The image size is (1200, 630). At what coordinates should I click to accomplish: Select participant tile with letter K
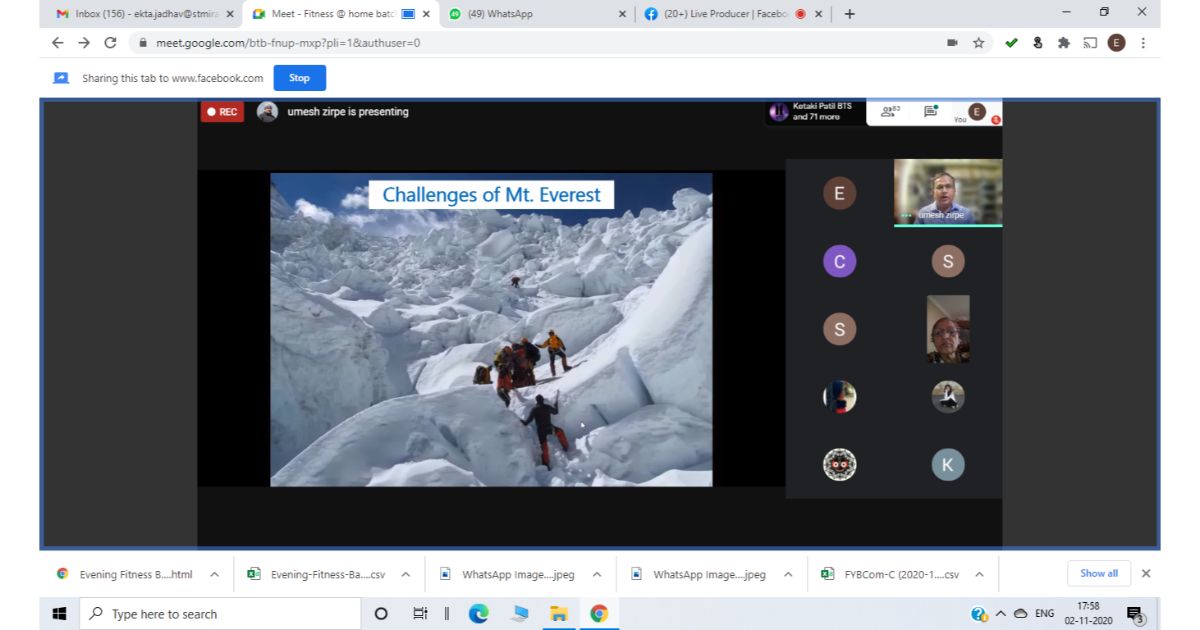pyautogui.click(x=948, y=465)
